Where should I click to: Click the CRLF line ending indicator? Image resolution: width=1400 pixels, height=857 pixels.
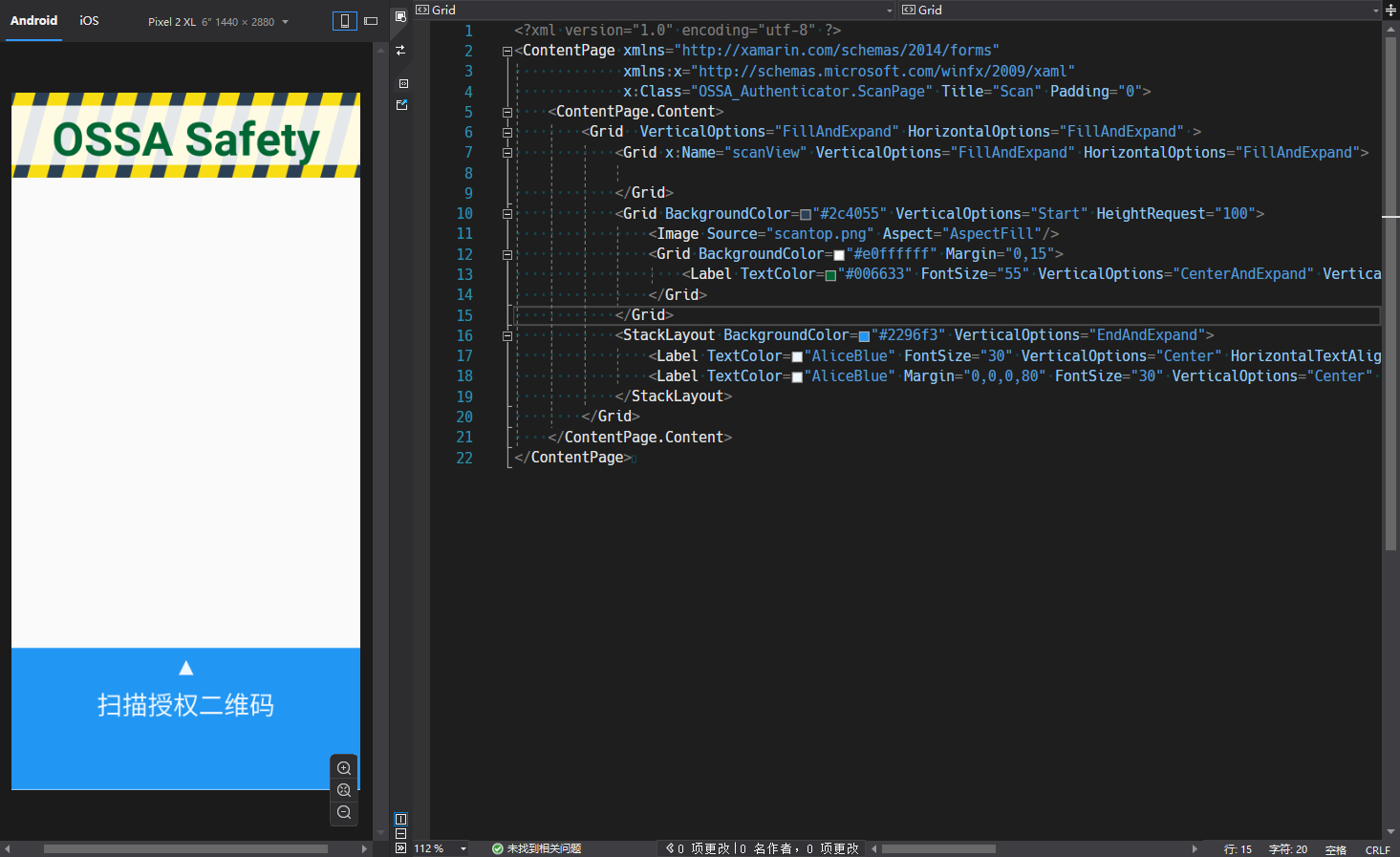coord(1378,849)
